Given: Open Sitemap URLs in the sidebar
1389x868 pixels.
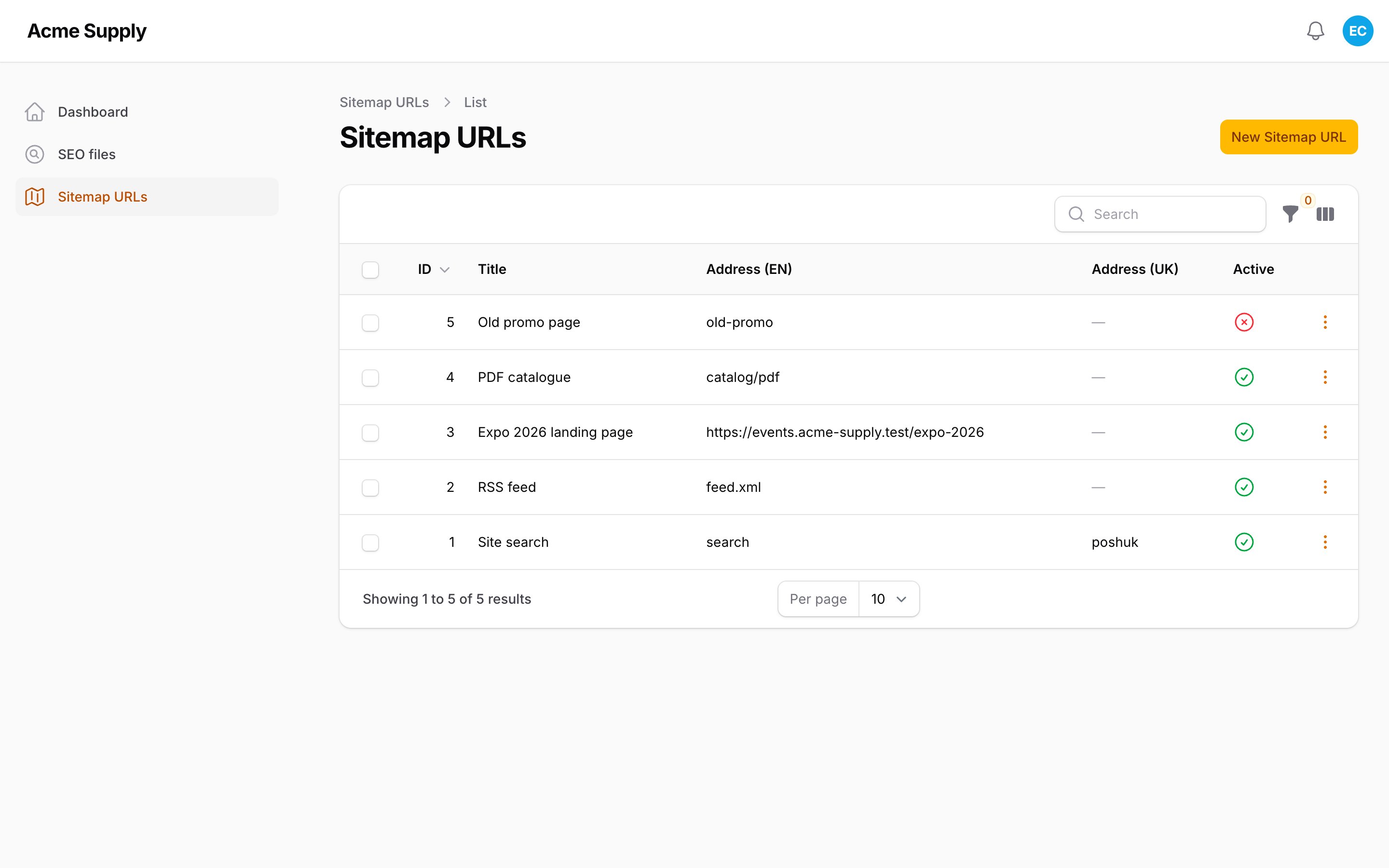Looking at the screenshot, I should coord(147,197).
